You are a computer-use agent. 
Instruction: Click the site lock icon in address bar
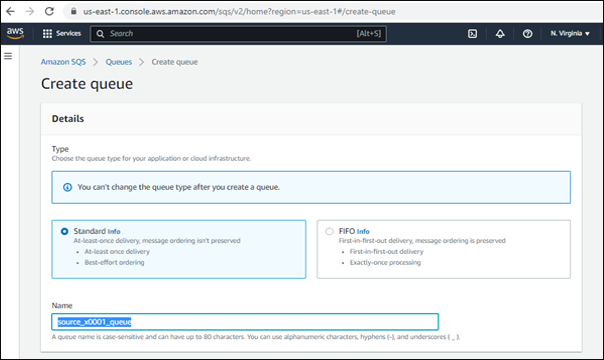74,11
